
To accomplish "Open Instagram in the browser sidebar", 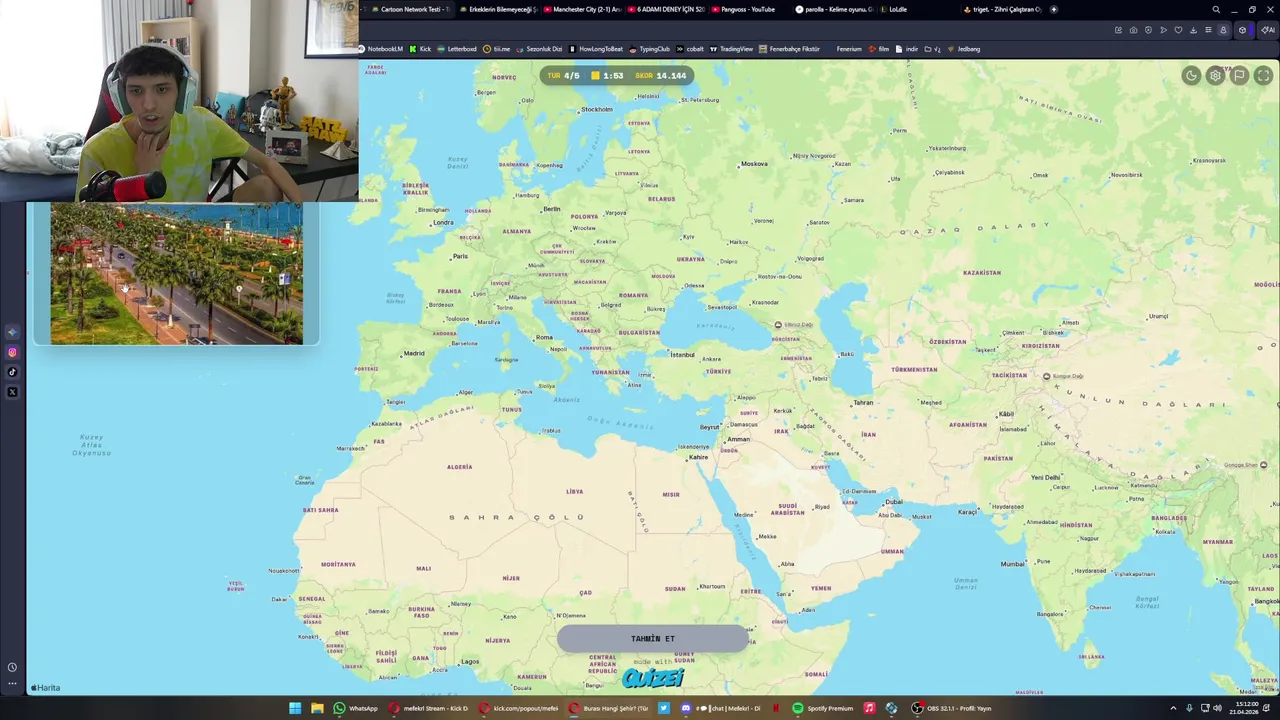I will coord(12,352).
